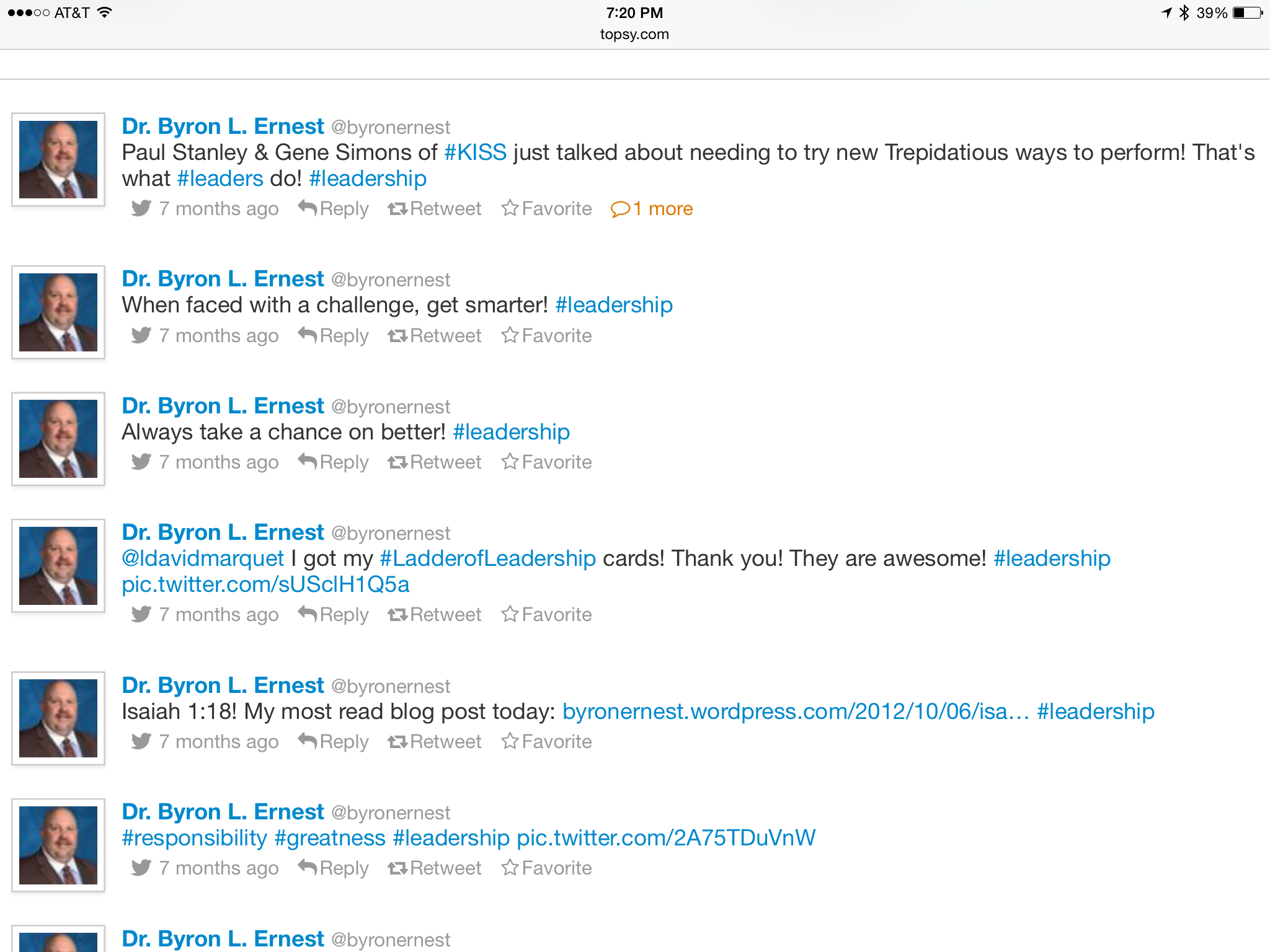Viewport: 1270px width, 952px height.
Task: Favorite the 'Always take a chance' tweet
Action: (x=547, y=462)
